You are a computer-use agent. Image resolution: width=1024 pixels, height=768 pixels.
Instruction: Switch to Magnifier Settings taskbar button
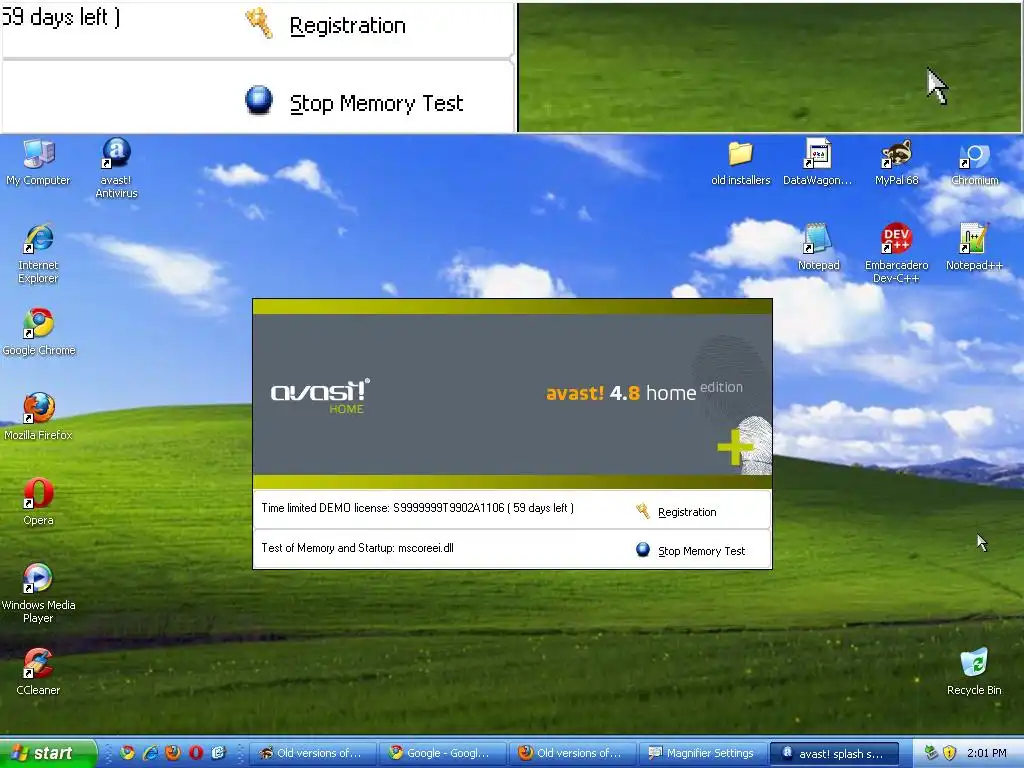[x=703, y=753]
